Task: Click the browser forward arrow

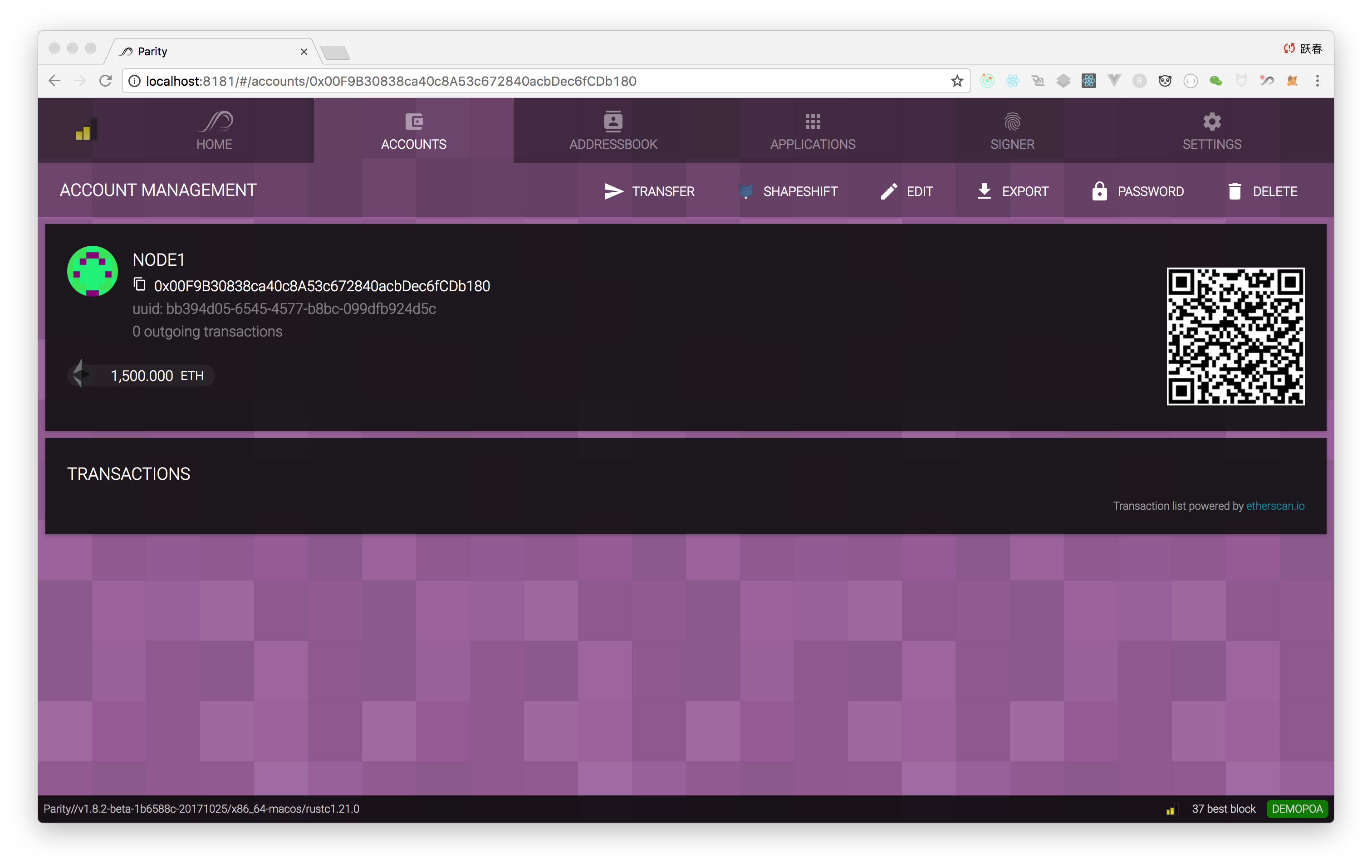Action: pyautogui.click(x=80, y=81)
